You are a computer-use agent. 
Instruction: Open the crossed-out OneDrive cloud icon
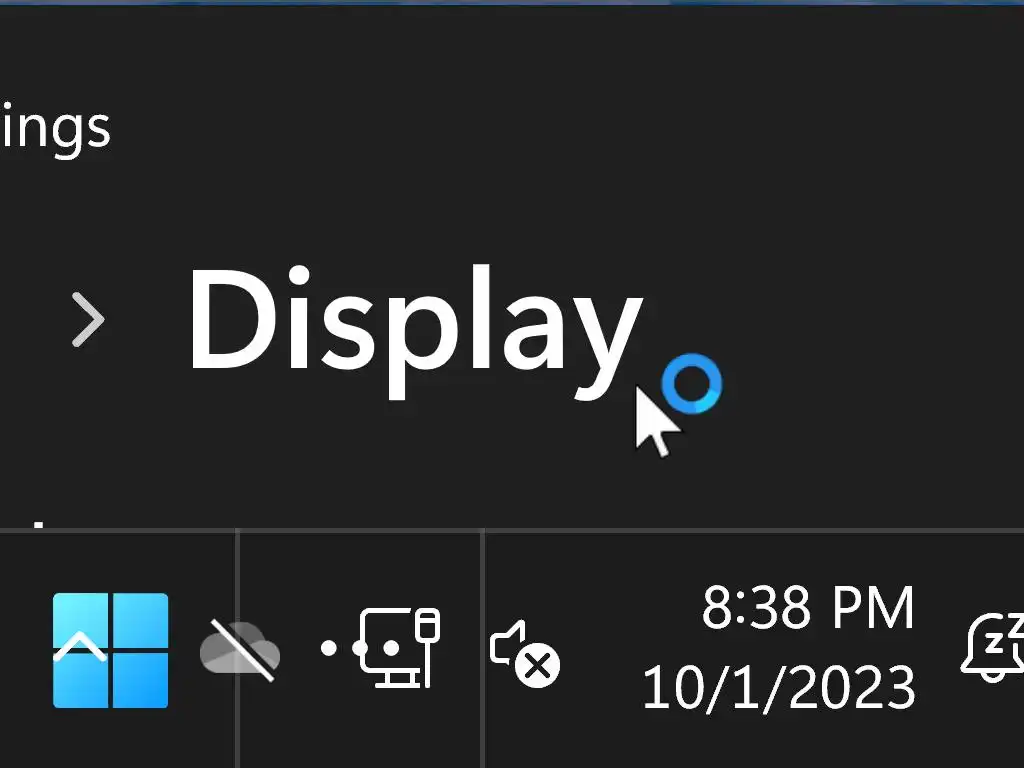pyautogui.click(x=240, y=650)
